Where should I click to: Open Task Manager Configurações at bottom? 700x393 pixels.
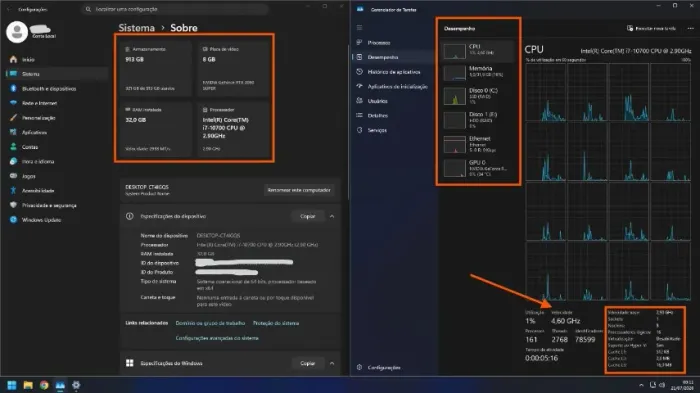coord(383,368)
